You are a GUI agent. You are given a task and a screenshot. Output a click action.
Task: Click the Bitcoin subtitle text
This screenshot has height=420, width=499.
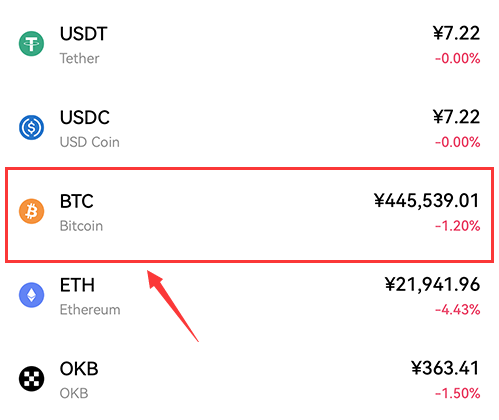pos(81,226)
